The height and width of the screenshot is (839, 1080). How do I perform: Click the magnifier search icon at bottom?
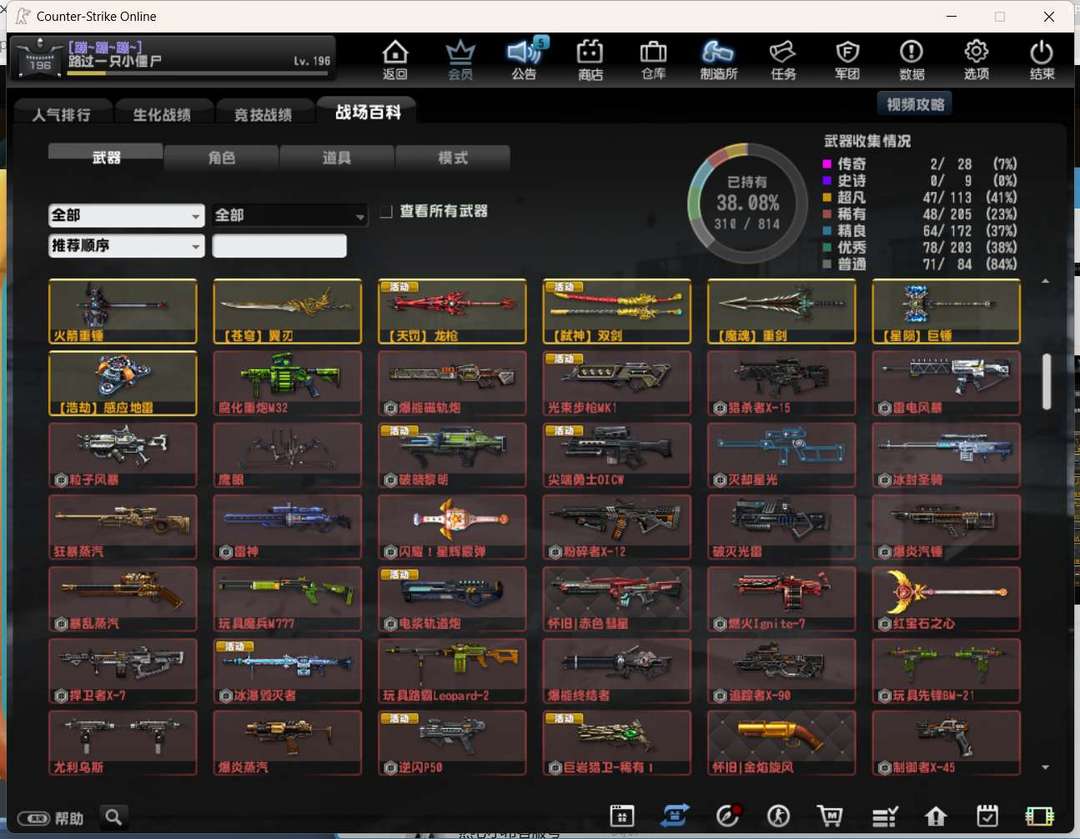click(114, 818)
